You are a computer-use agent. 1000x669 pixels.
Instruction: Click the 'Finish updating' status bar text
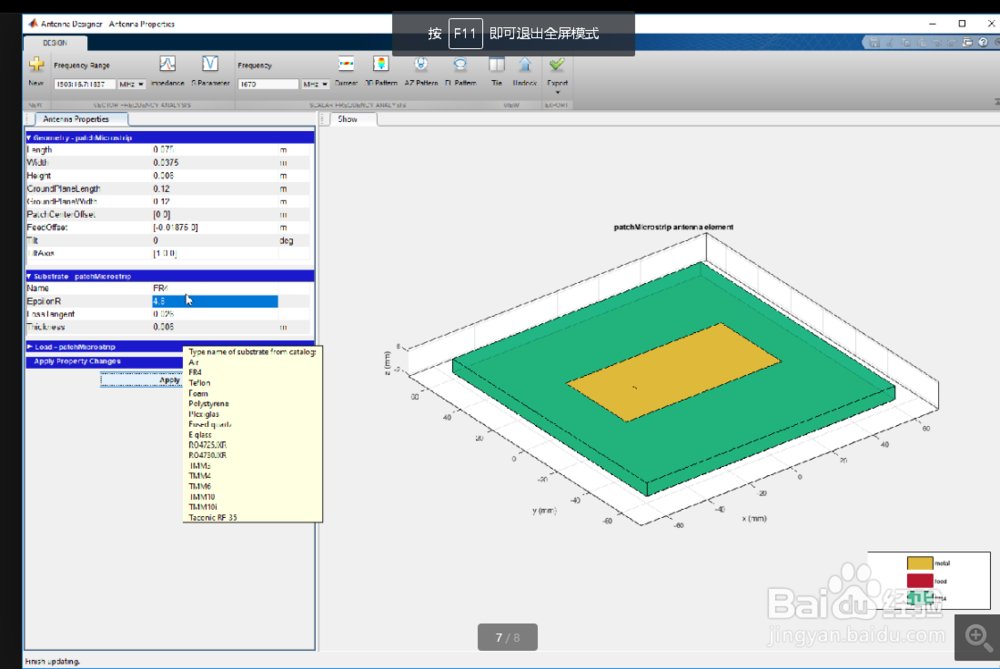52,661
